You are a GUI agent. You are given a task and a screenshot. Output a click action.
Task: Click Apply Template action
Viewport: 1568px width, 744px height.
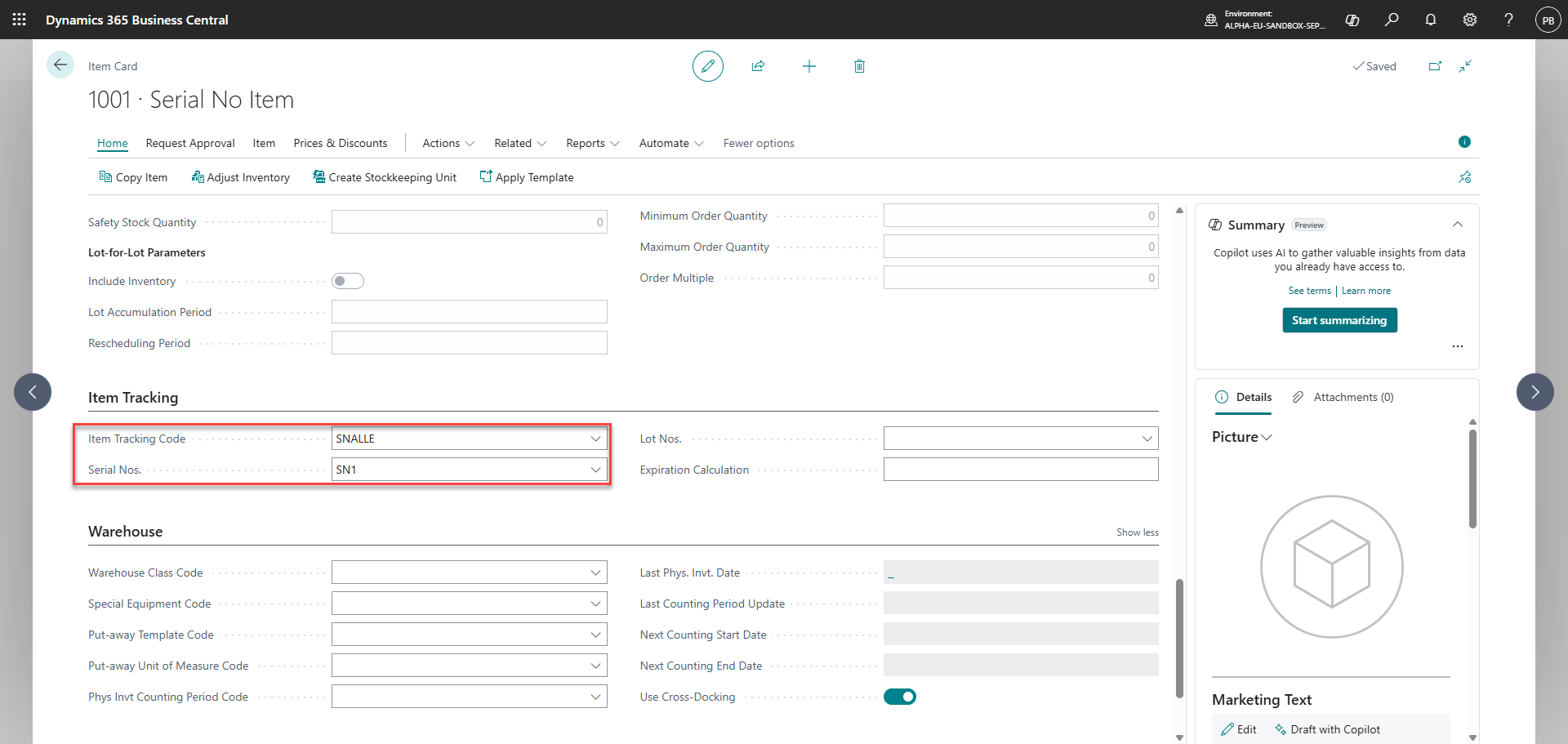527,177
